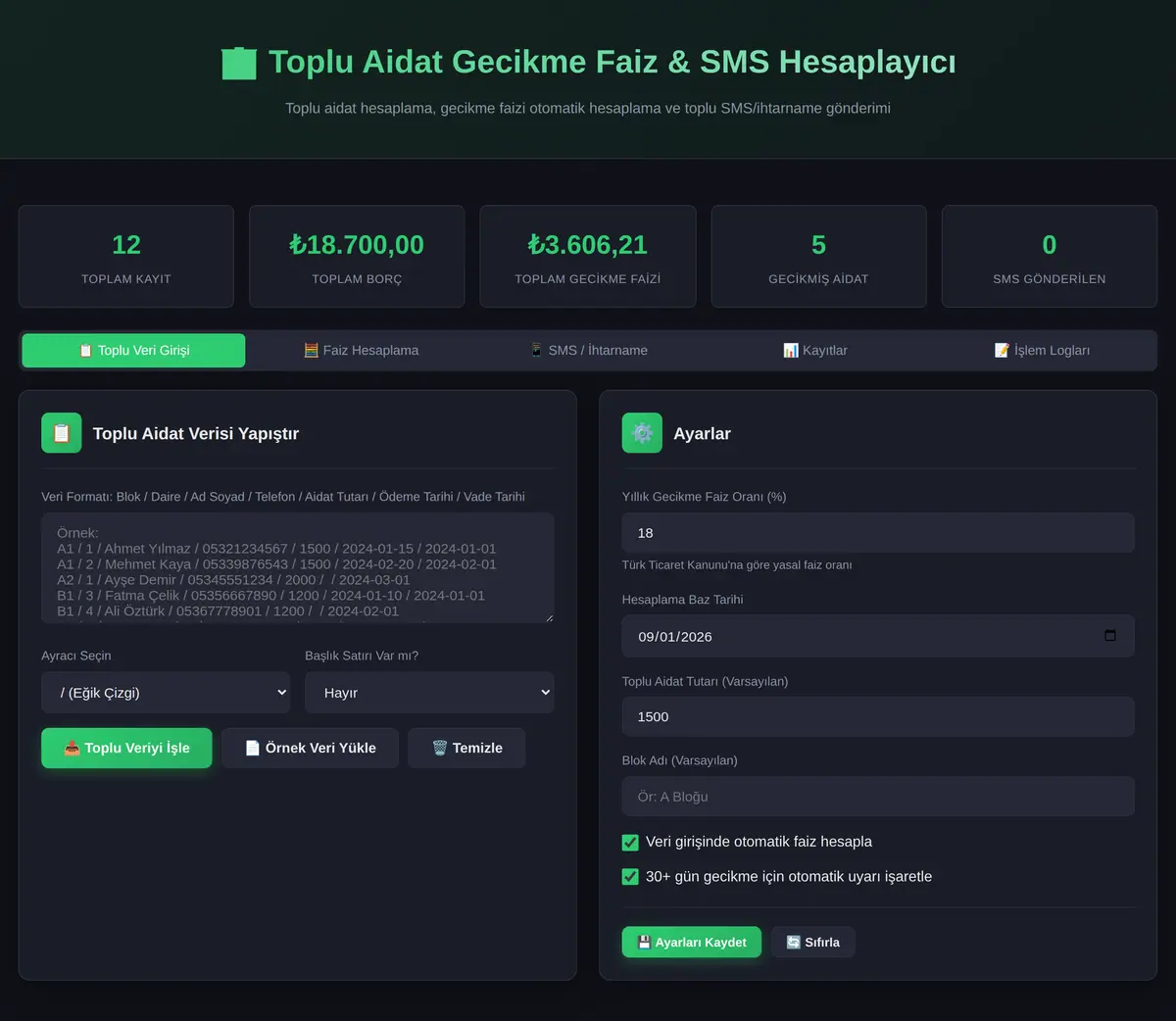This screenshot has width=1176, height=1021.
Task: Click the chart icon on Kayıtlar tab
Action: [x=791, y=350]
